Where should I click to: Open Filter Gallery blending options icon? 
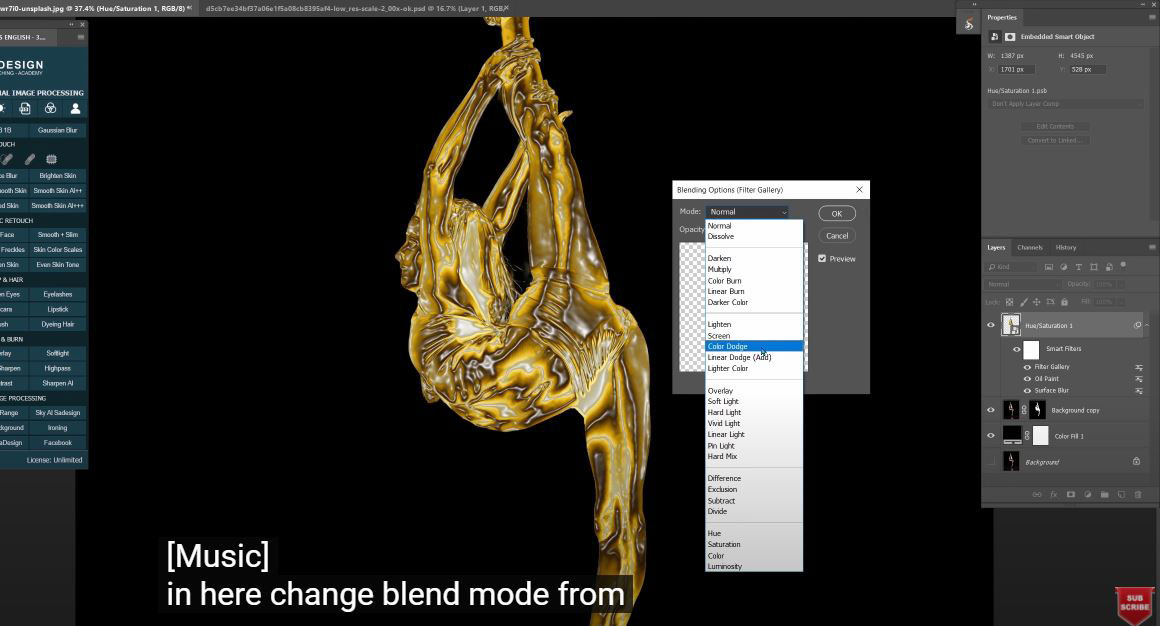pyautogui.click(x=1138, y=367)
